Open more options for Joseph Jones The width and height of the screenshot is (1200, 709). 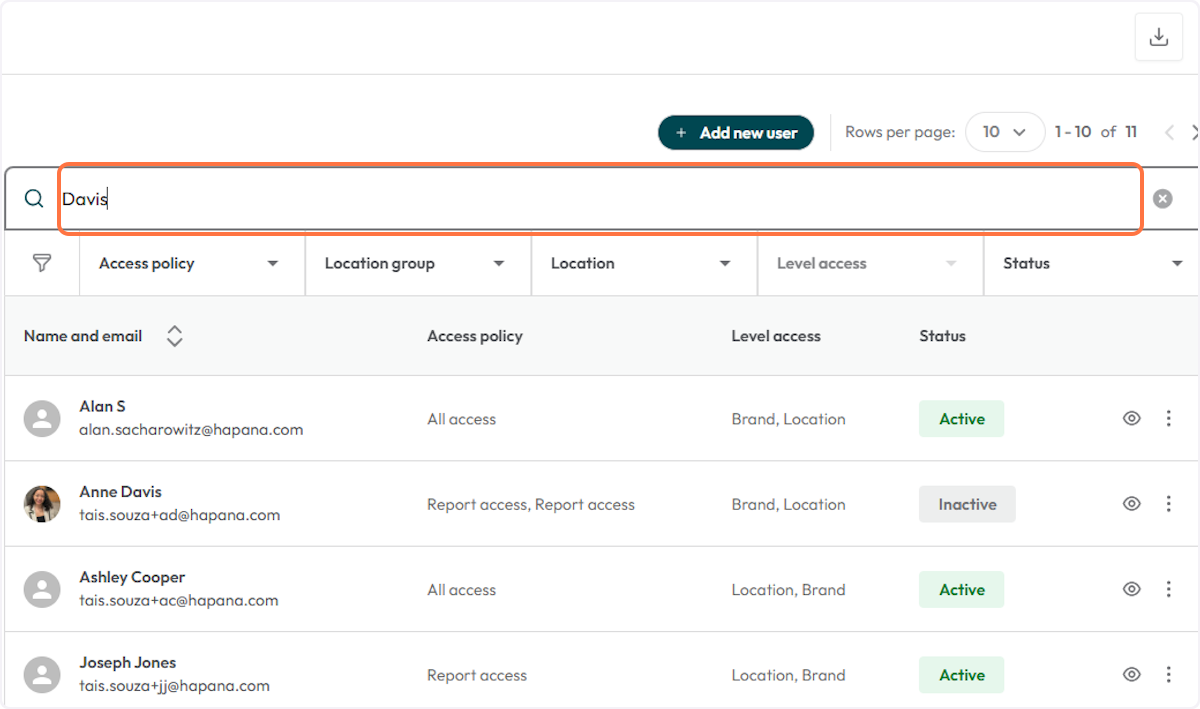(x=1168, y=675)
